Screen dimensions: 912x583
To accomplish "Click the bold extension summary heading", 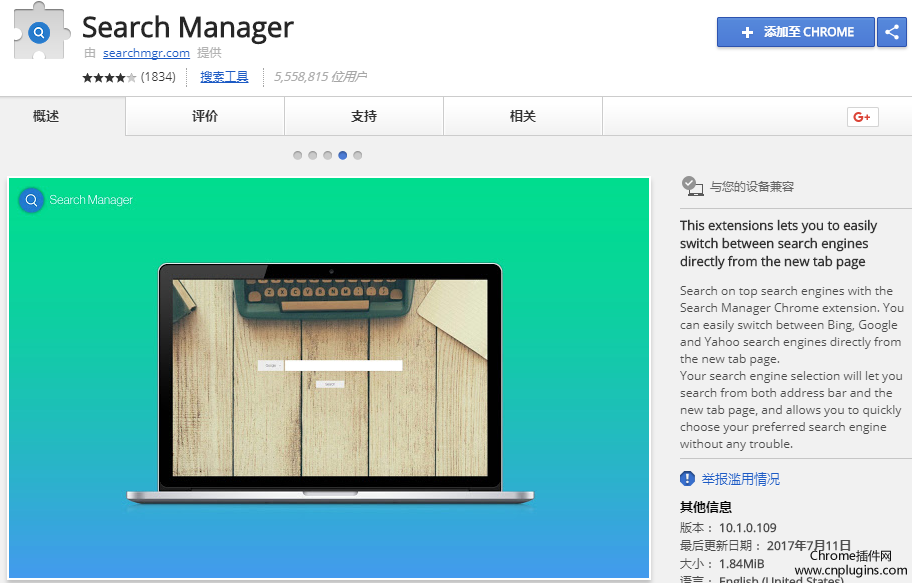I will [778, 243].
